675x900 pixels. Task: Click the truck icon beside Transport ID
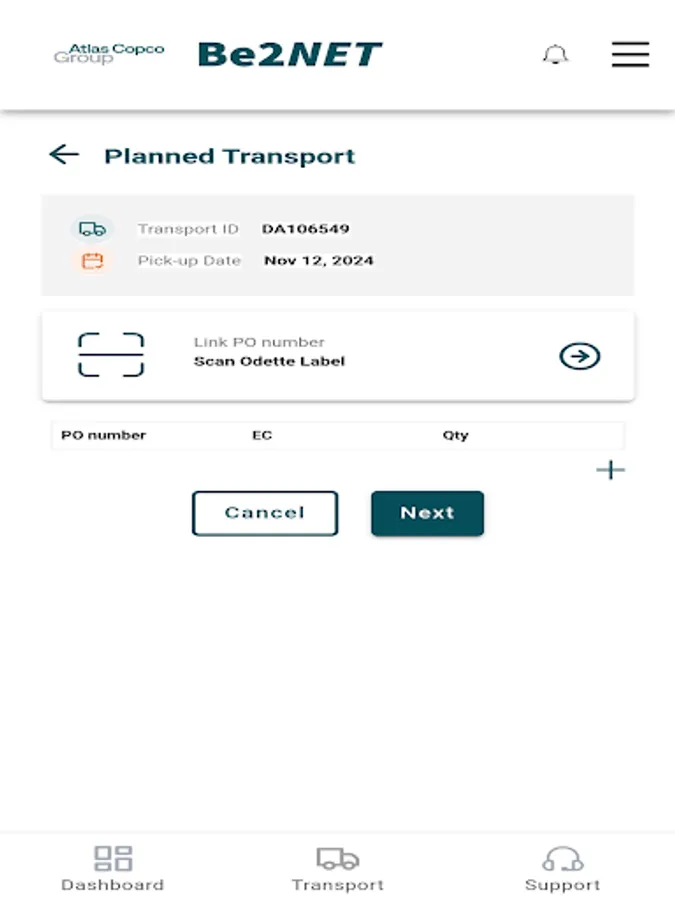[92, 228]
